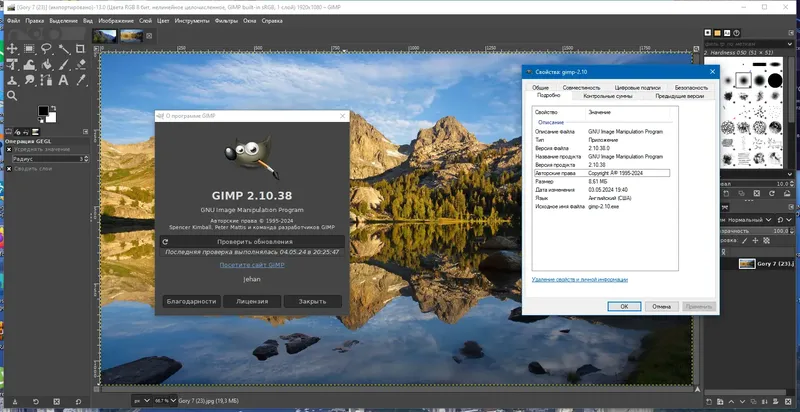Reset colors to default black and white

(x=41, y=120)
